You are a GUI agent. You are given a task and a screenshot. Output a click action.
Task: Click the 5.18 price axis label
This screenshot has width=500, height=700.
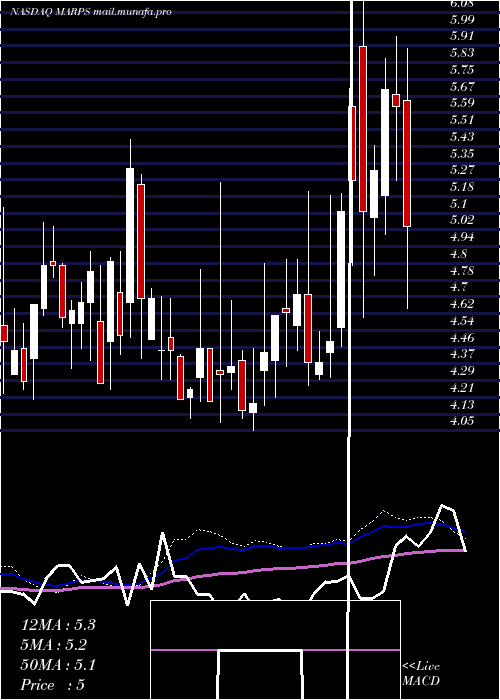coord(462,187)
